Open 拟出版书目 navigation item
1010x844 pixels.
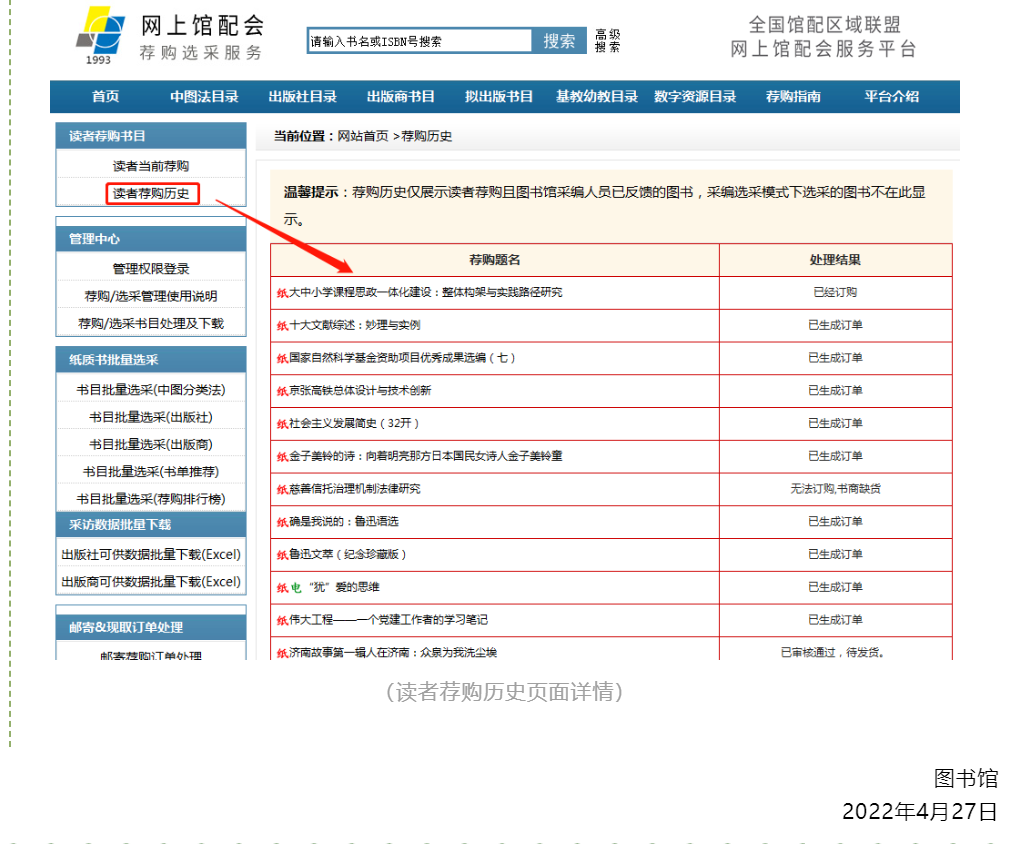click(499, 97)
